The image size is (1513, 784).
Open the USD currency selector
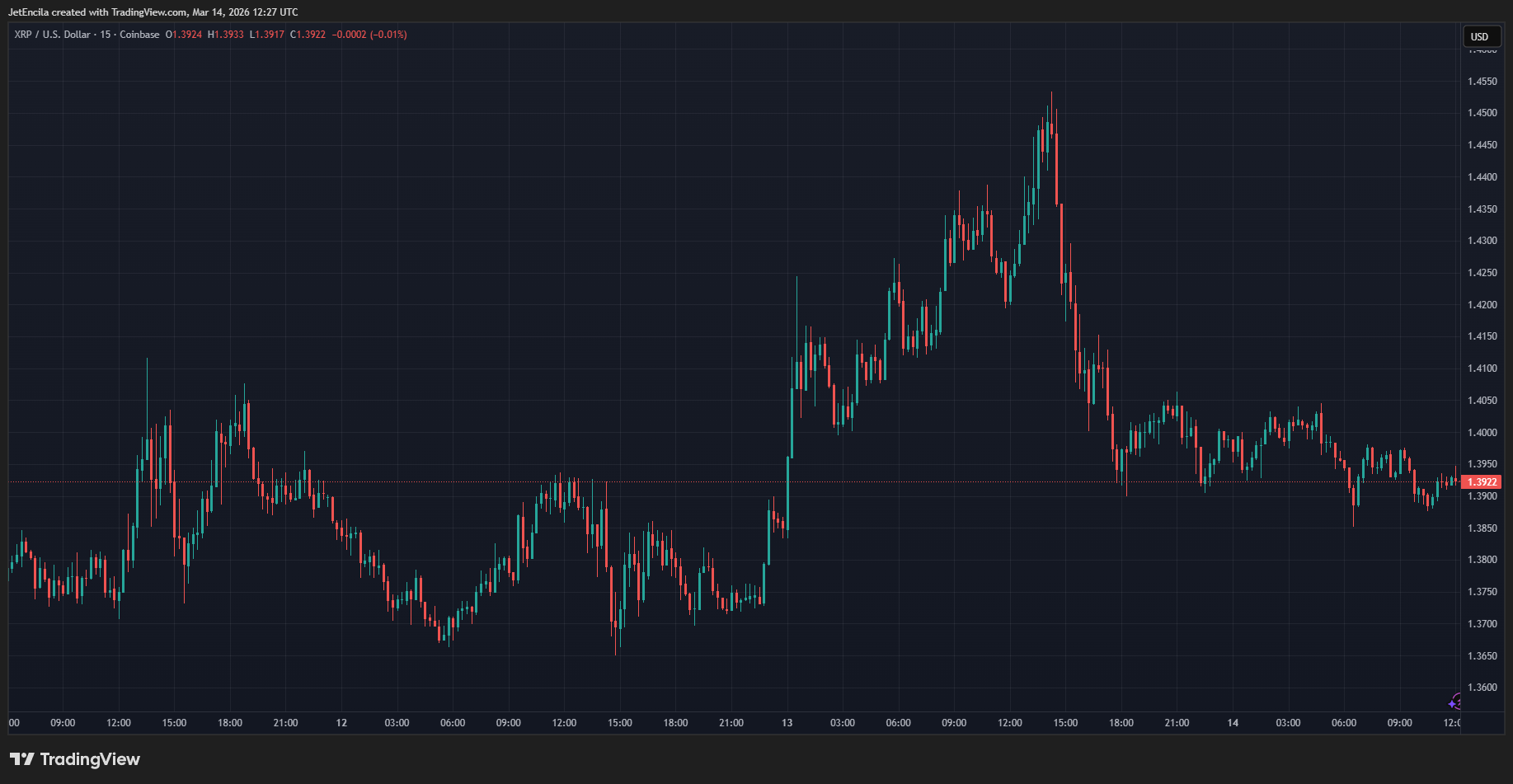1480,36
